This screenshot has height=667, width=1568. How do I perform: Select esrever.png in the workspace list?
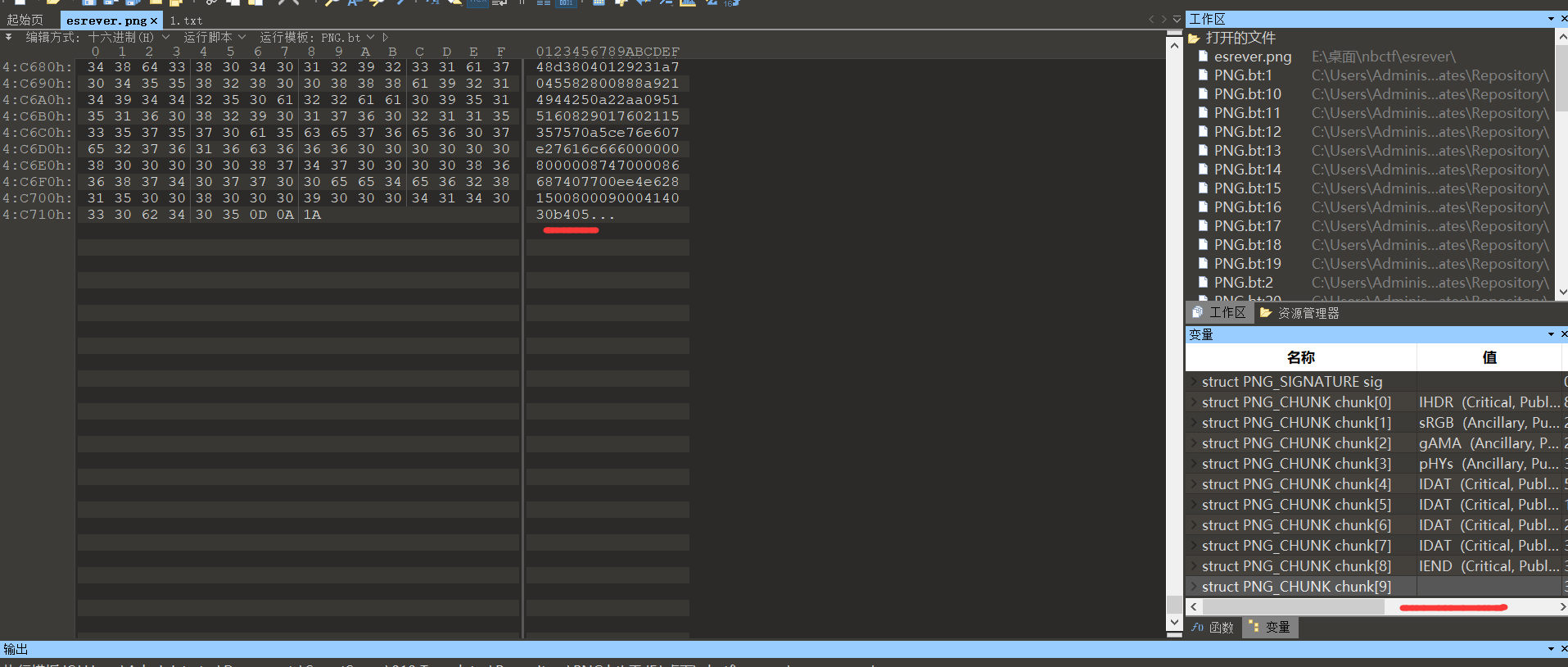tap(1253, 57)
